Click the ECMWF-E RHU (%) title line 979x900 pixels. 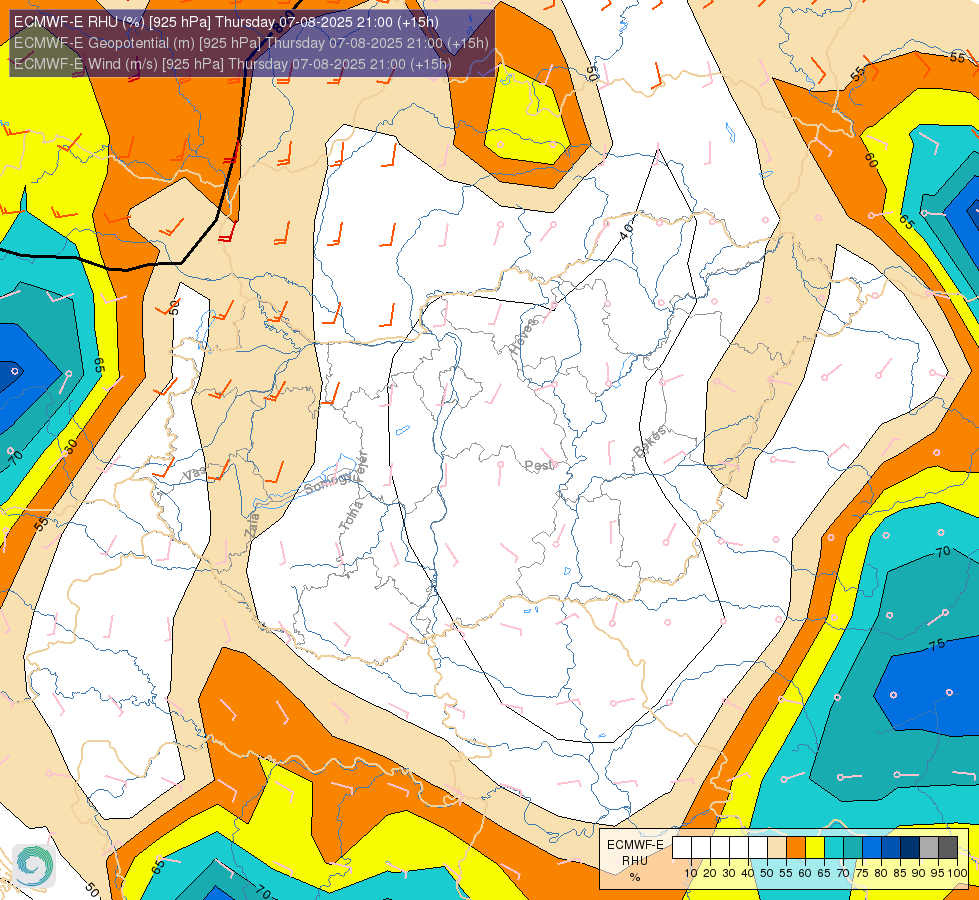[x=226, y=22]
